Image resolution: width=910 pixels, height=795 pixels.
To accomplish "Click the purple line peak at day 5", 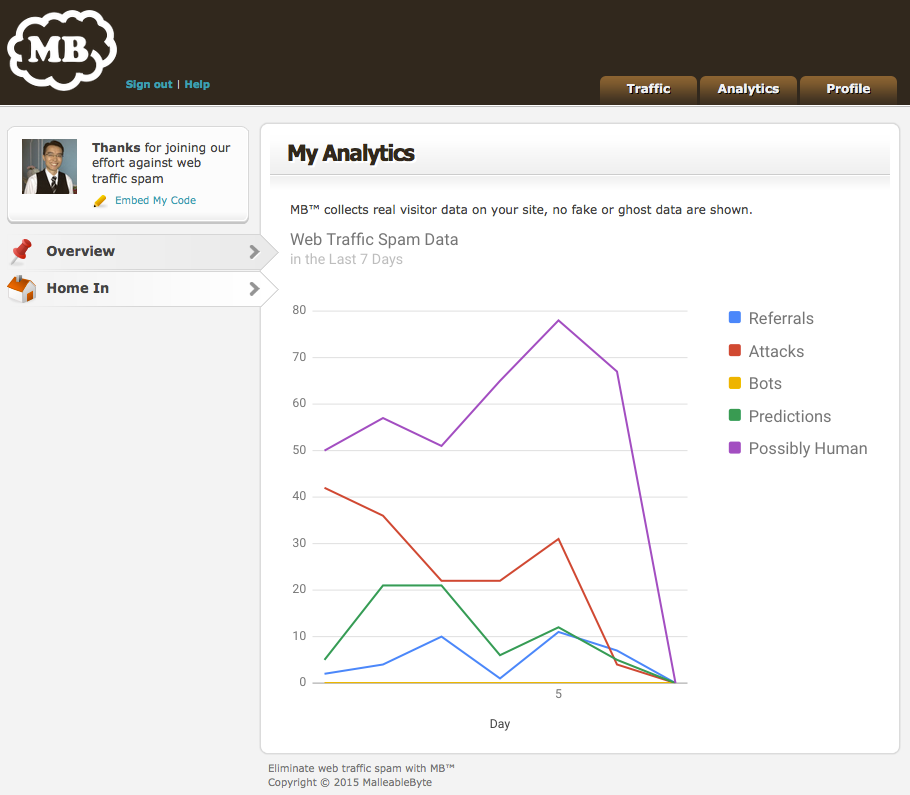I will [x=558, y=320].
